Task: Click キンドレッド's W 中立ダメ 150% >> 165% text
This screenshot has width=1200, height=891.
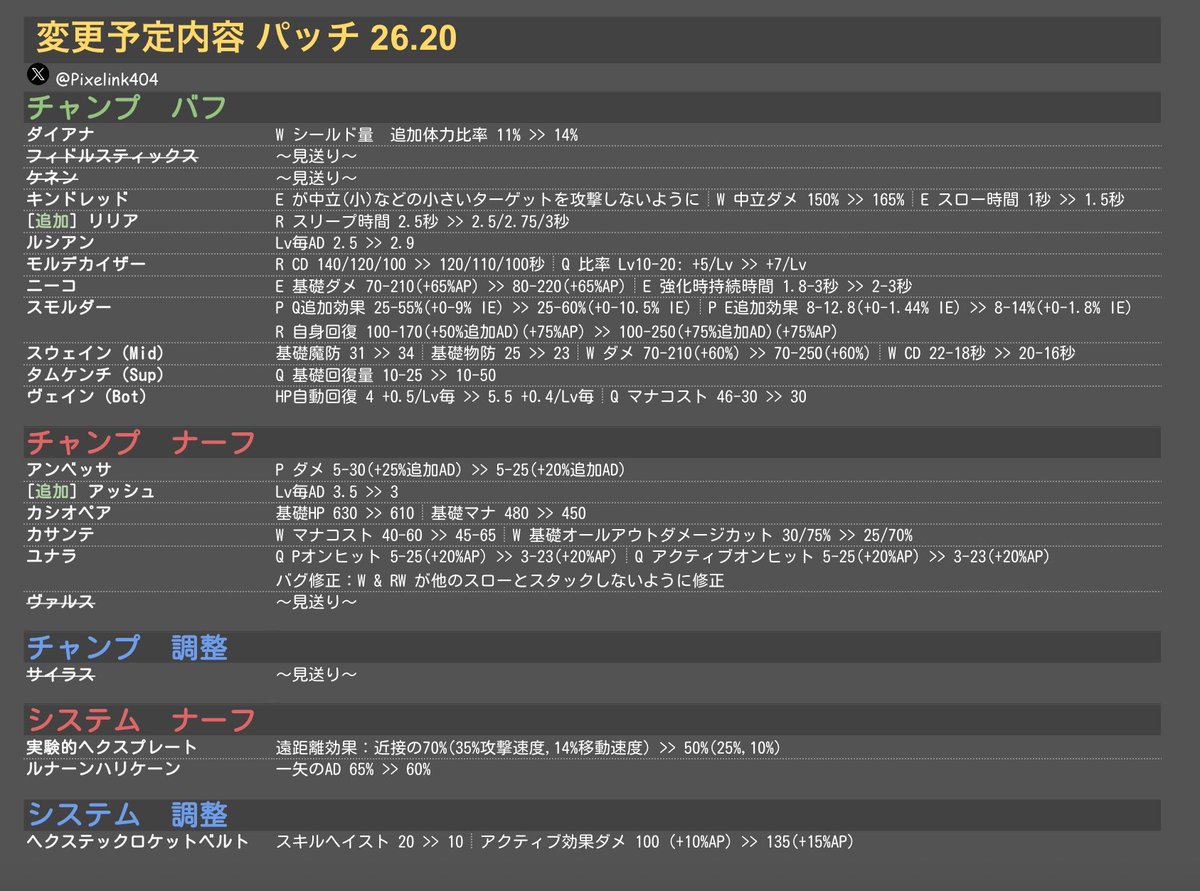Action: point(810,200)
